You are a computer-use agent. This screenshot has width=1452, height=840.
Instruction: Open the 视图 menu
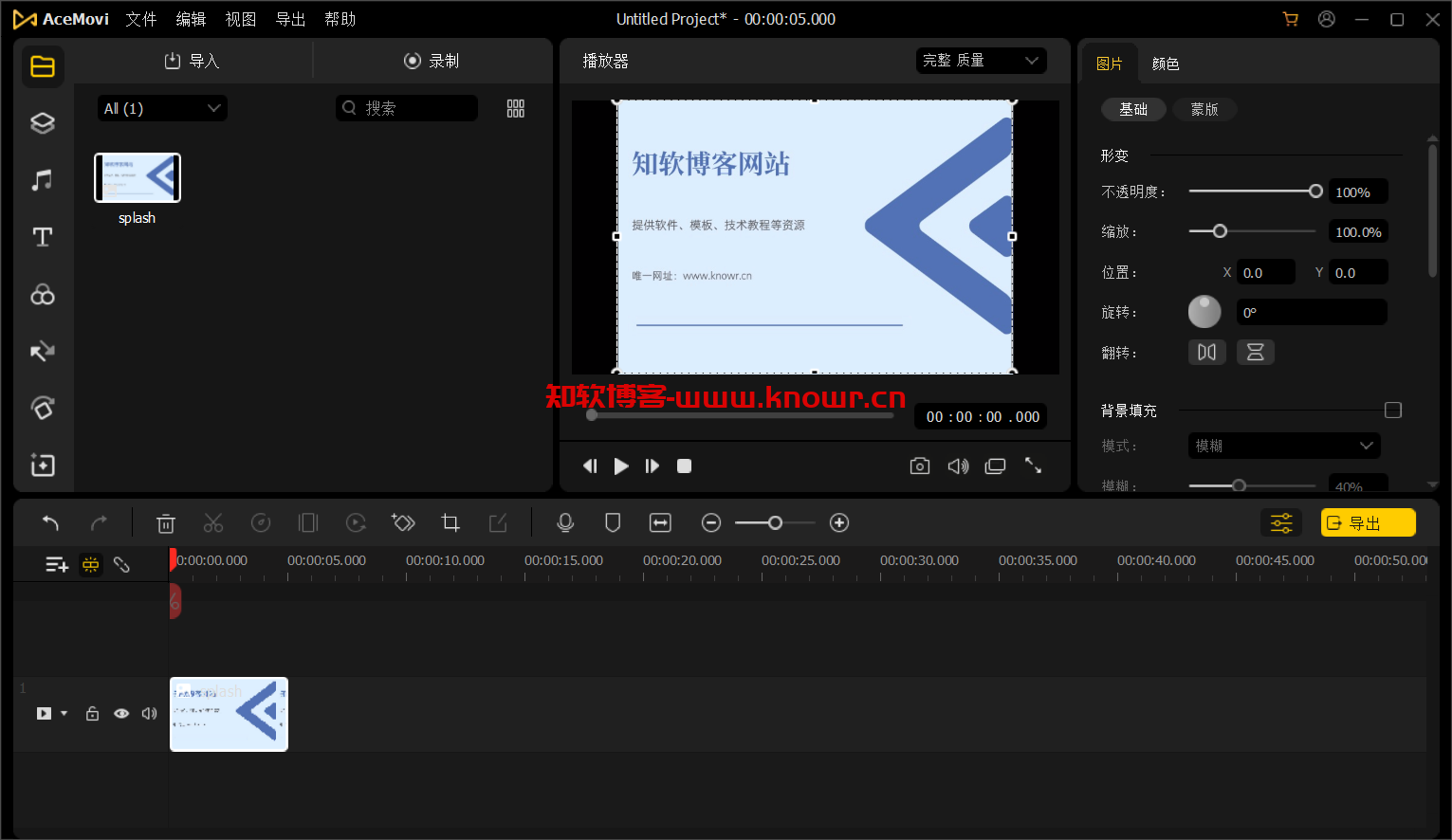241,19
